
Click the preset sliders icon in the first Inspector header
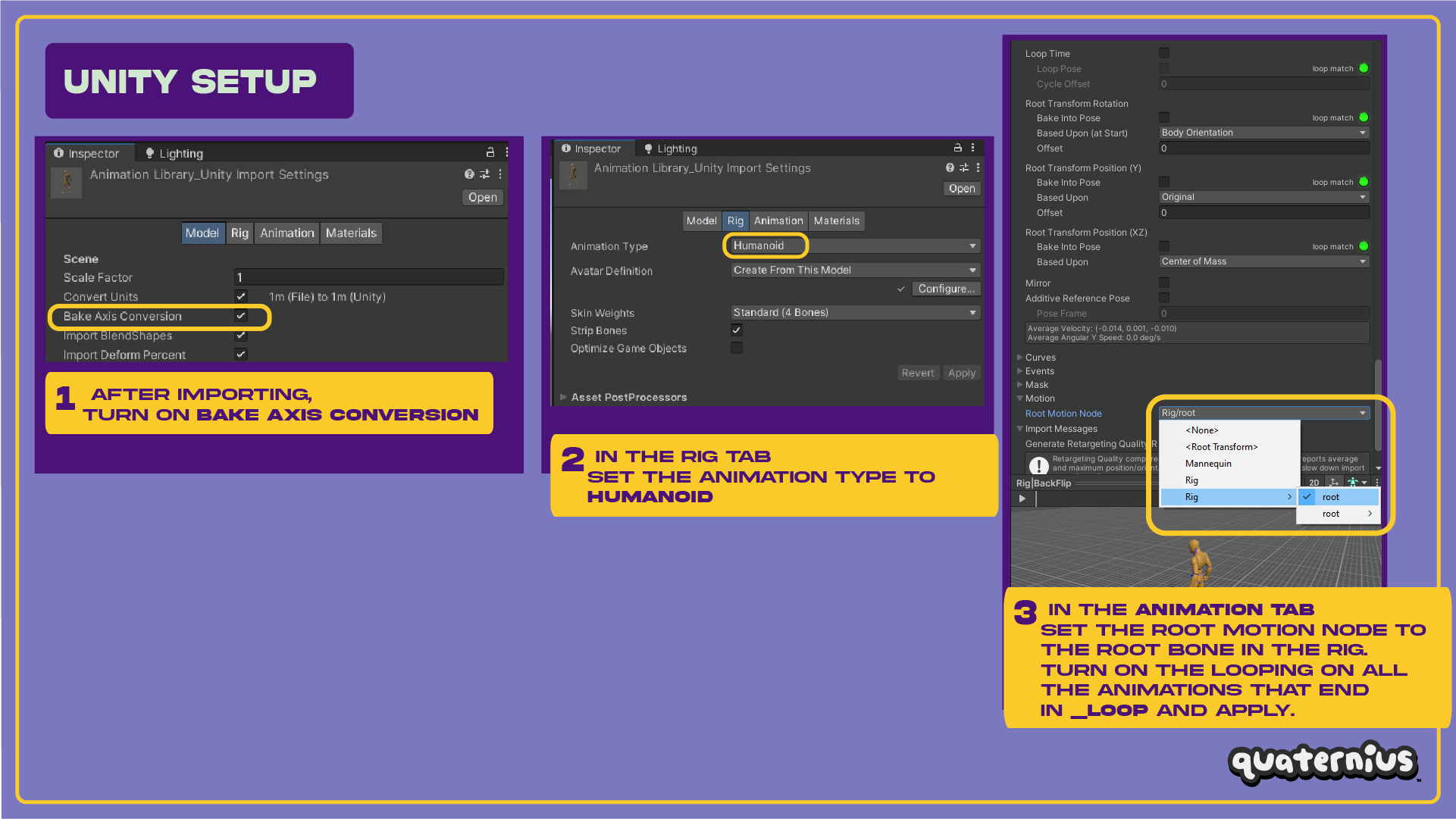pos(485,174)
